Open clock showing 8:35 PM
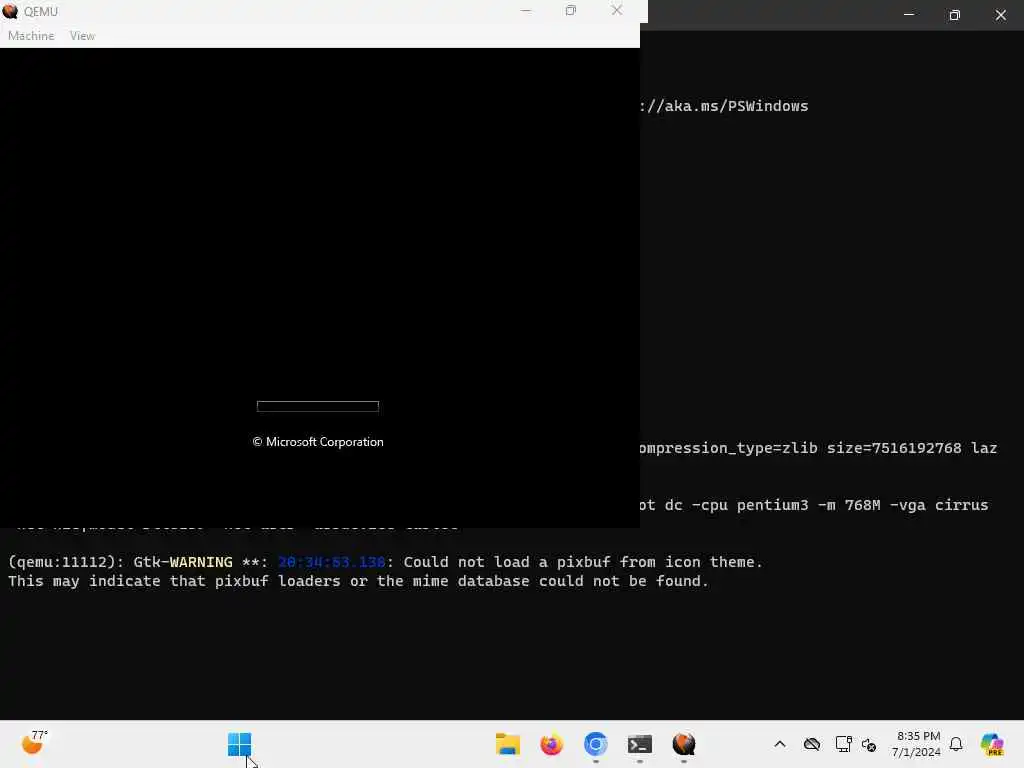1024x768 pixels. pos(917,744)
